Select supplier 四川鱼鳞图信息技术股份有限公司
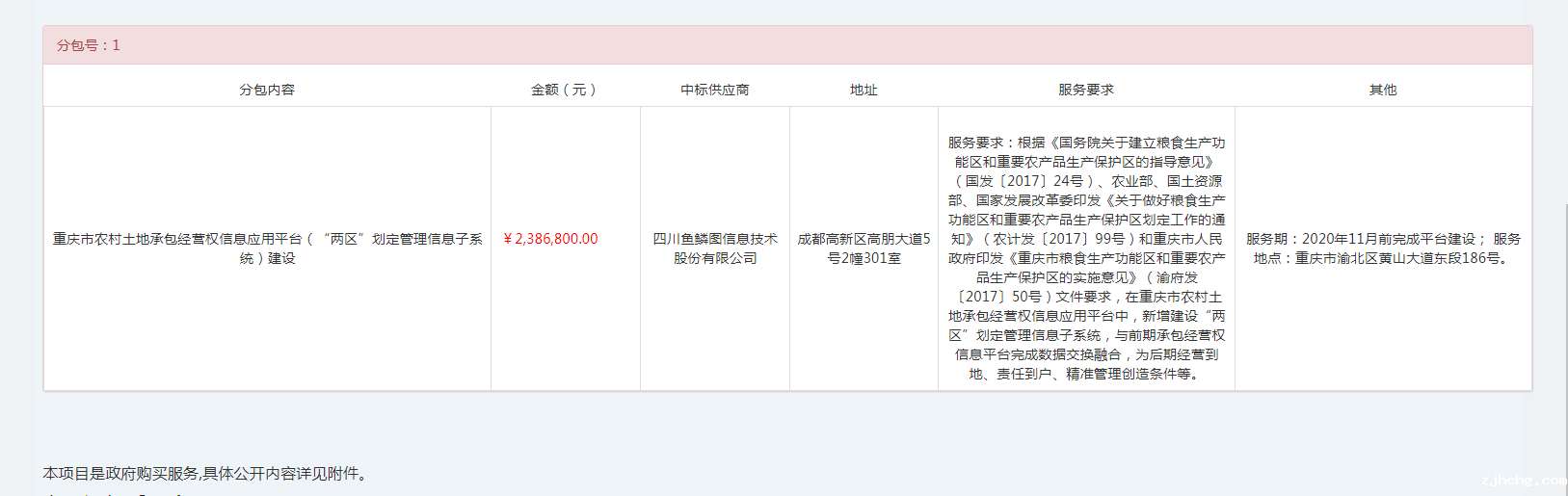This screenshot has height=496, width=1568. tap(714, 248)
